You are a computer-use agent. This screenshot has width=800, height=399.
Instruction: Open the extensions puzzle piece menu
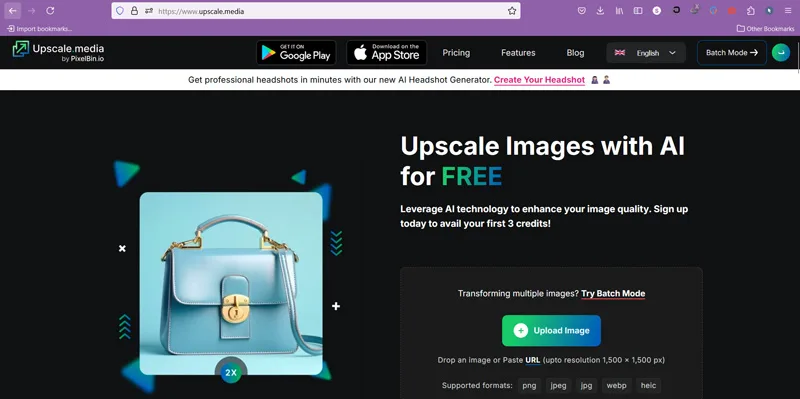(751, 11)
